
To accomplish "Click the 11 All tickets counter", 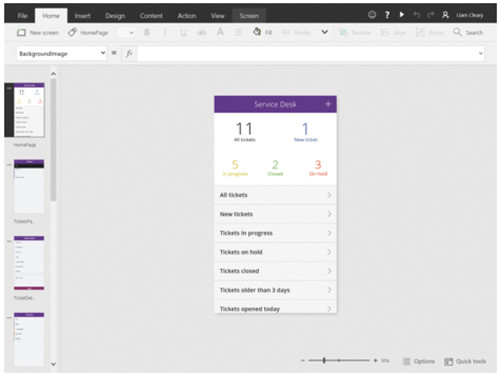I will point(244,132).
